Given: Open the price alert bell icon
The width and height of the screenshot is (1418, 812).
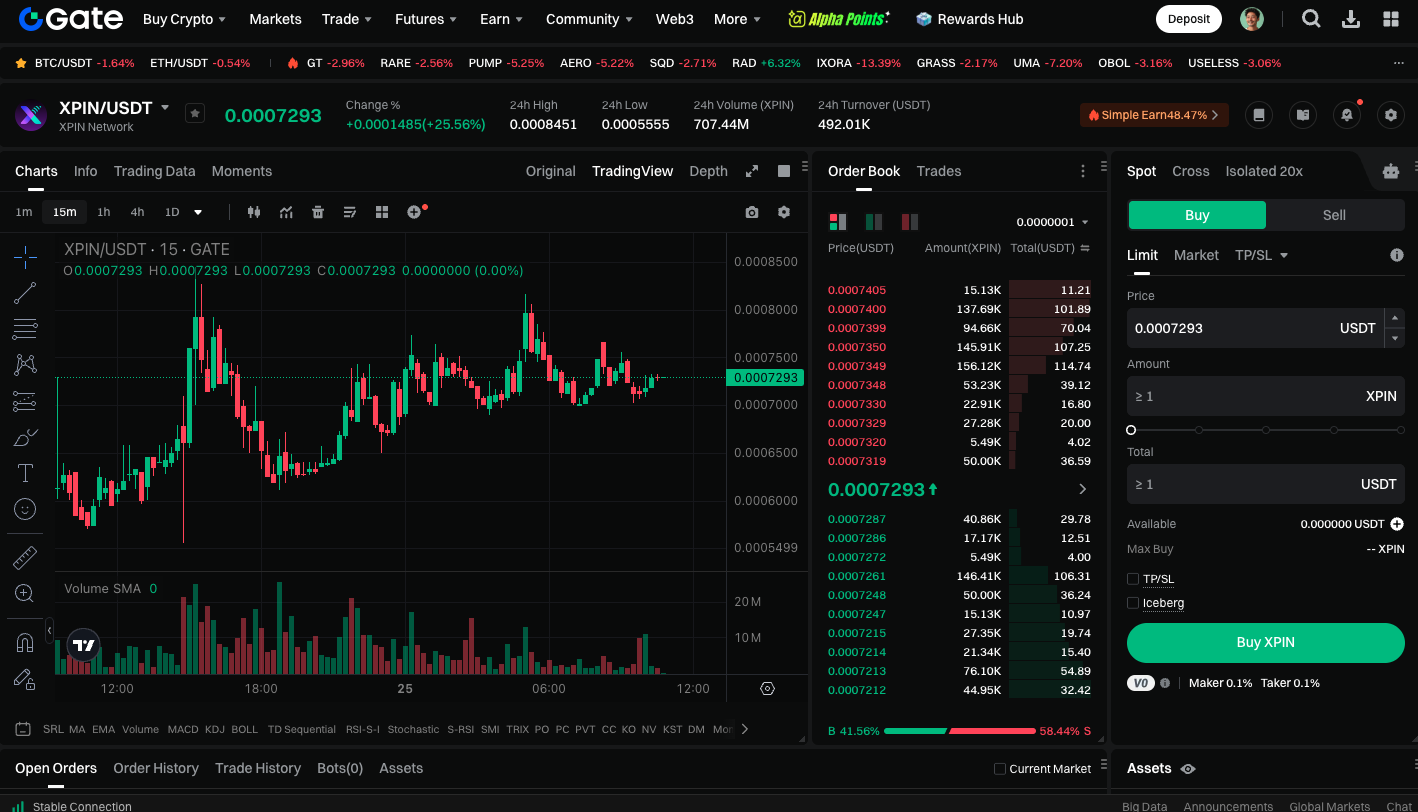Looking at the screenshot, I should [1347, 115].
